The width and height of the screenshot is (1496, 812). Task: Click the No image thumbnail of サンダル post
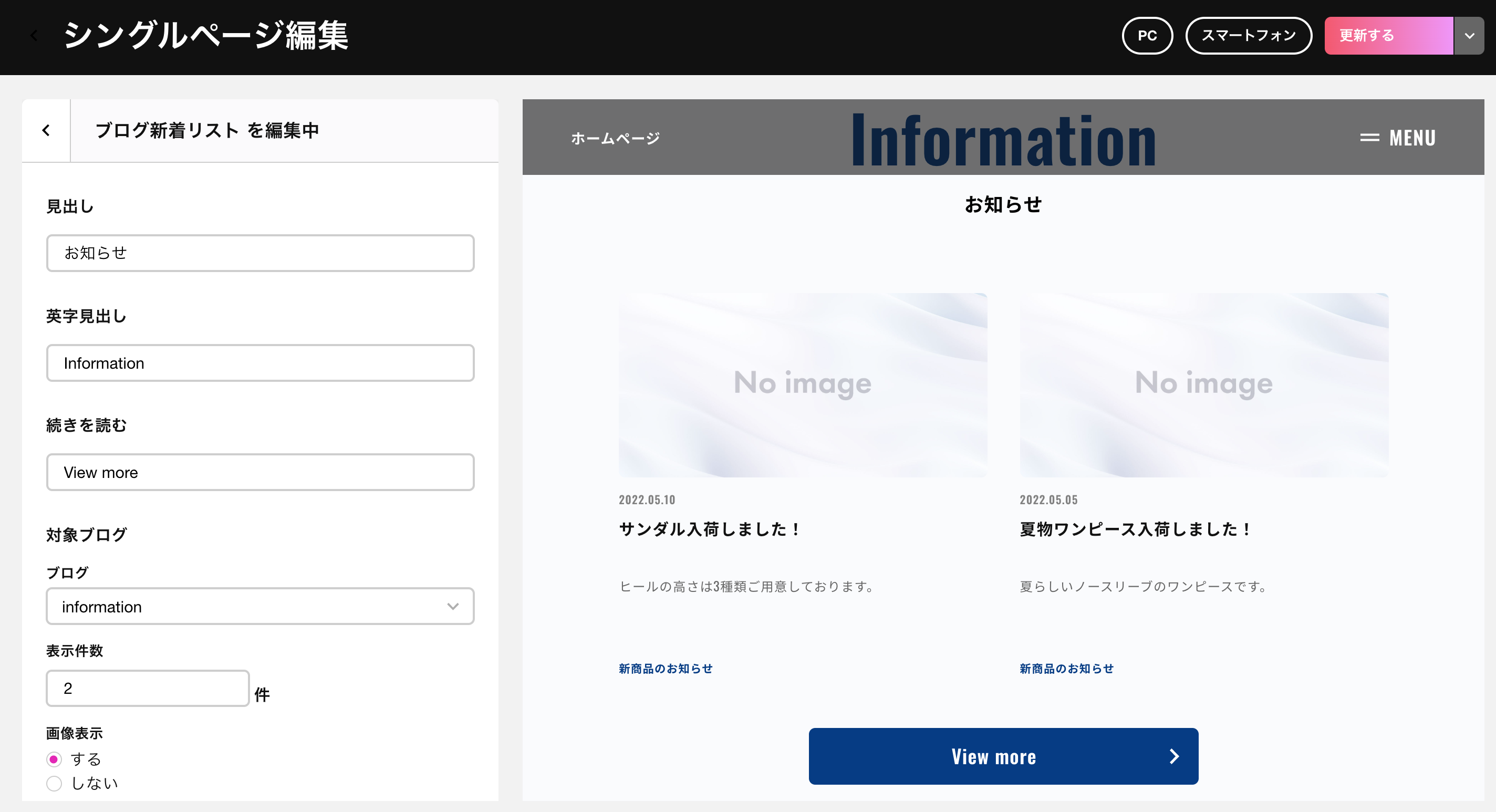click(x=803, y=385)
